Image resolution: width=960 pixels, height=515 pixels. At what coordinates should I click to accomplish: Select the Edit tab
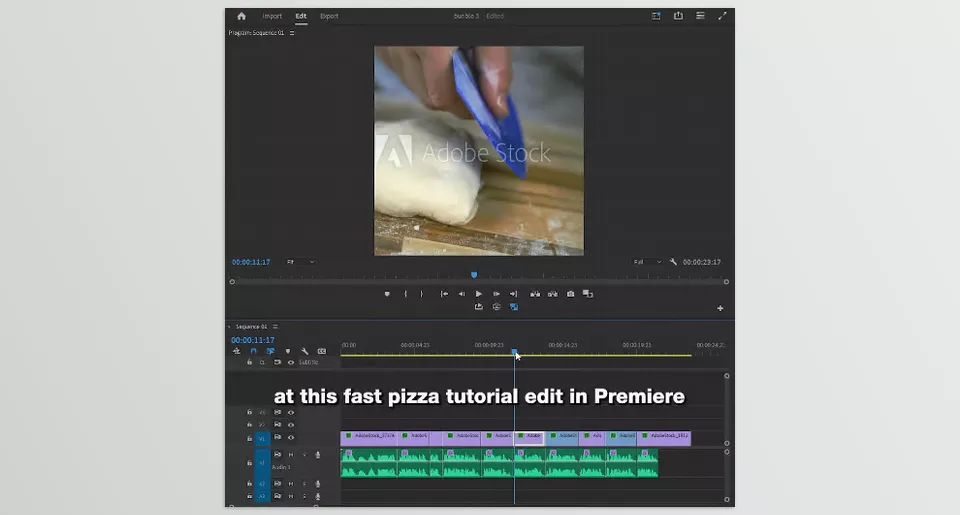point(301,16)
